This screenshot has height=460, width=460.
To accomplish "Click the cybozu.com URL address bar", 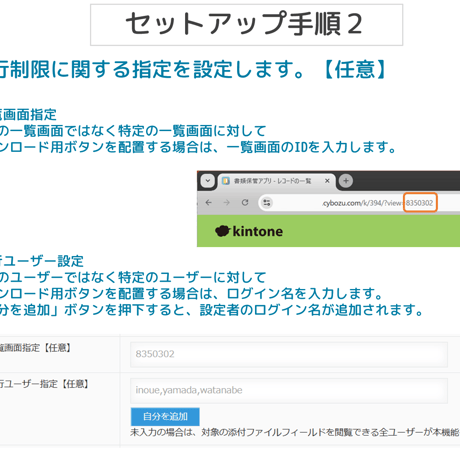I will (x=359, y=203).
